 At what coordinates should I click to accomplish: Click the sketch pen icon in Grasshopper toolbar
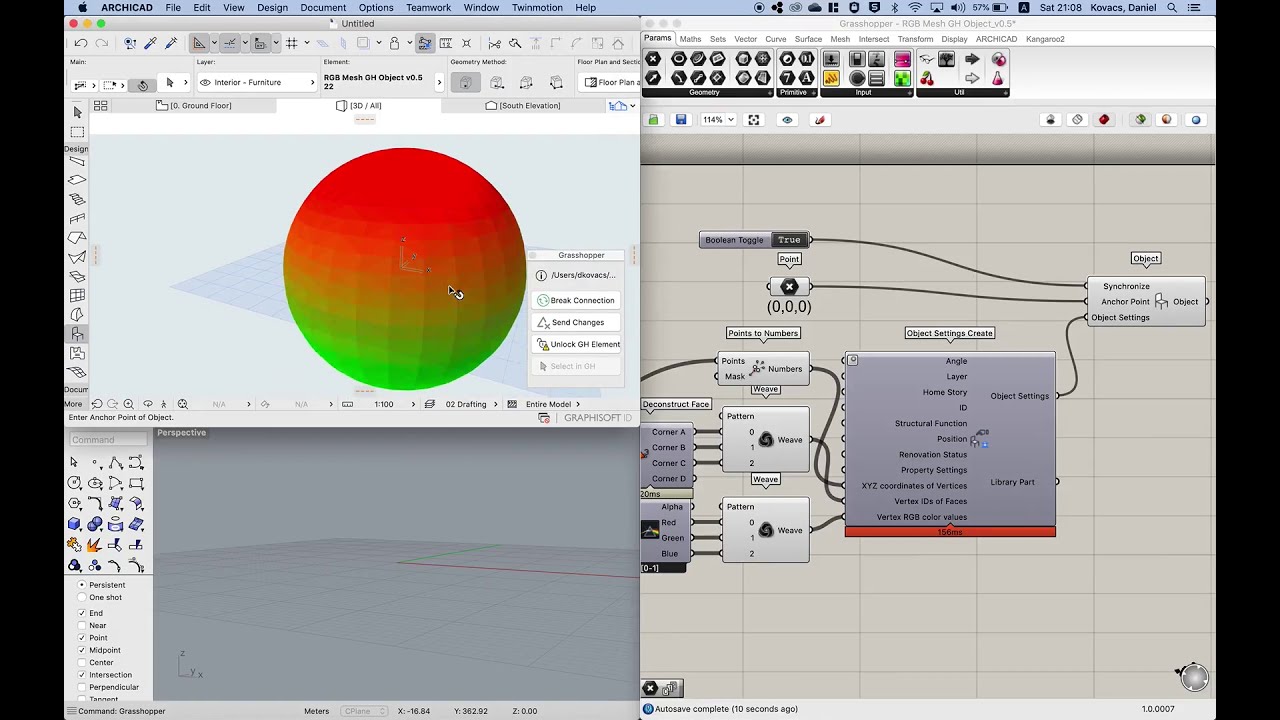click(x=820, y=120)
